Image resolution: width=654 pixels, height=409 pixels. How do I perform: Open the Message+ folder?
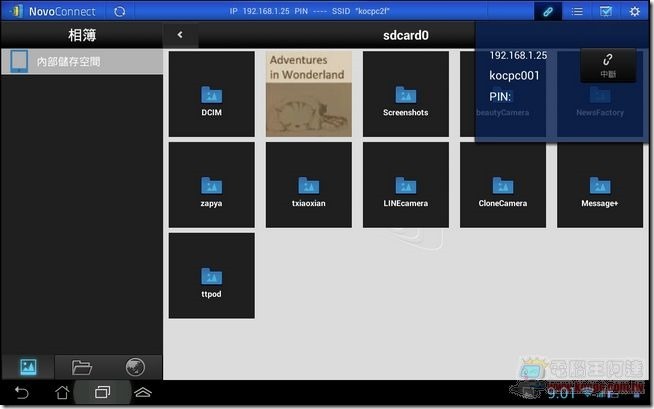(600, 185)
